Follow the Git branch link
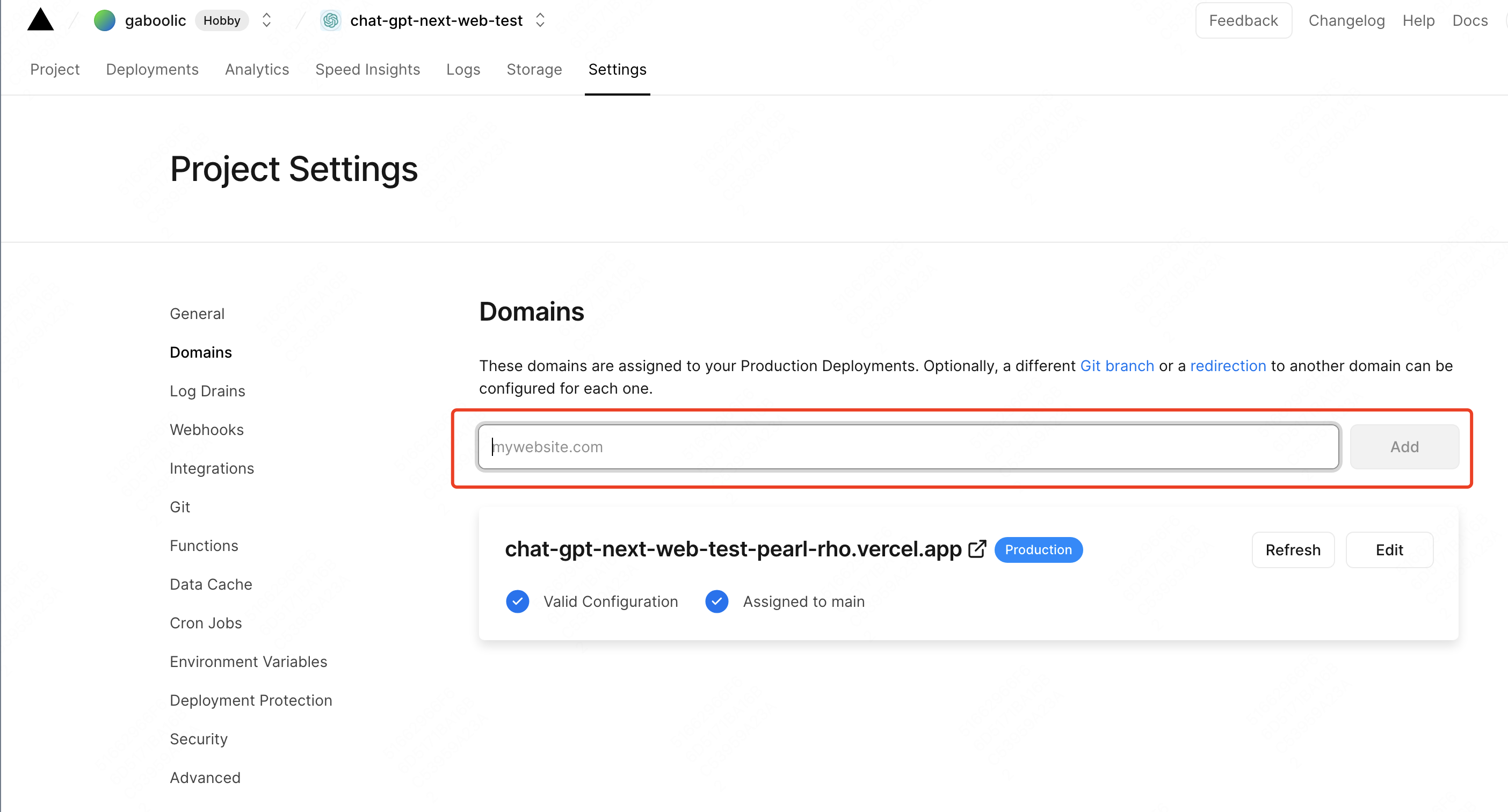Viewport: 1508px width, 812px height. click(1116, 366)
